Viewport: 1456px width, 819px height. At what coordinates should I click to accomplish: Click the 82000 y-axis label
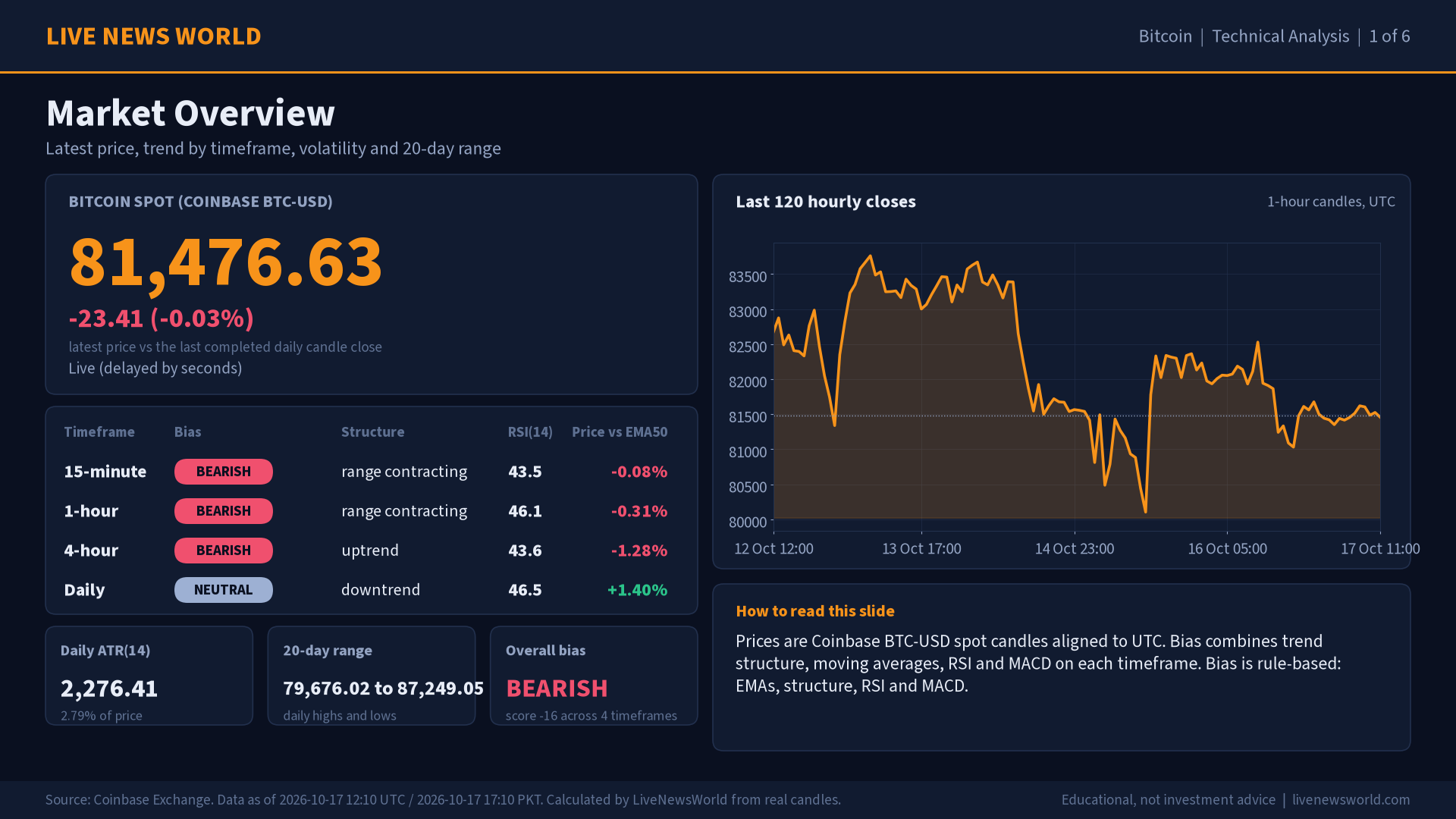click(748, 382)
